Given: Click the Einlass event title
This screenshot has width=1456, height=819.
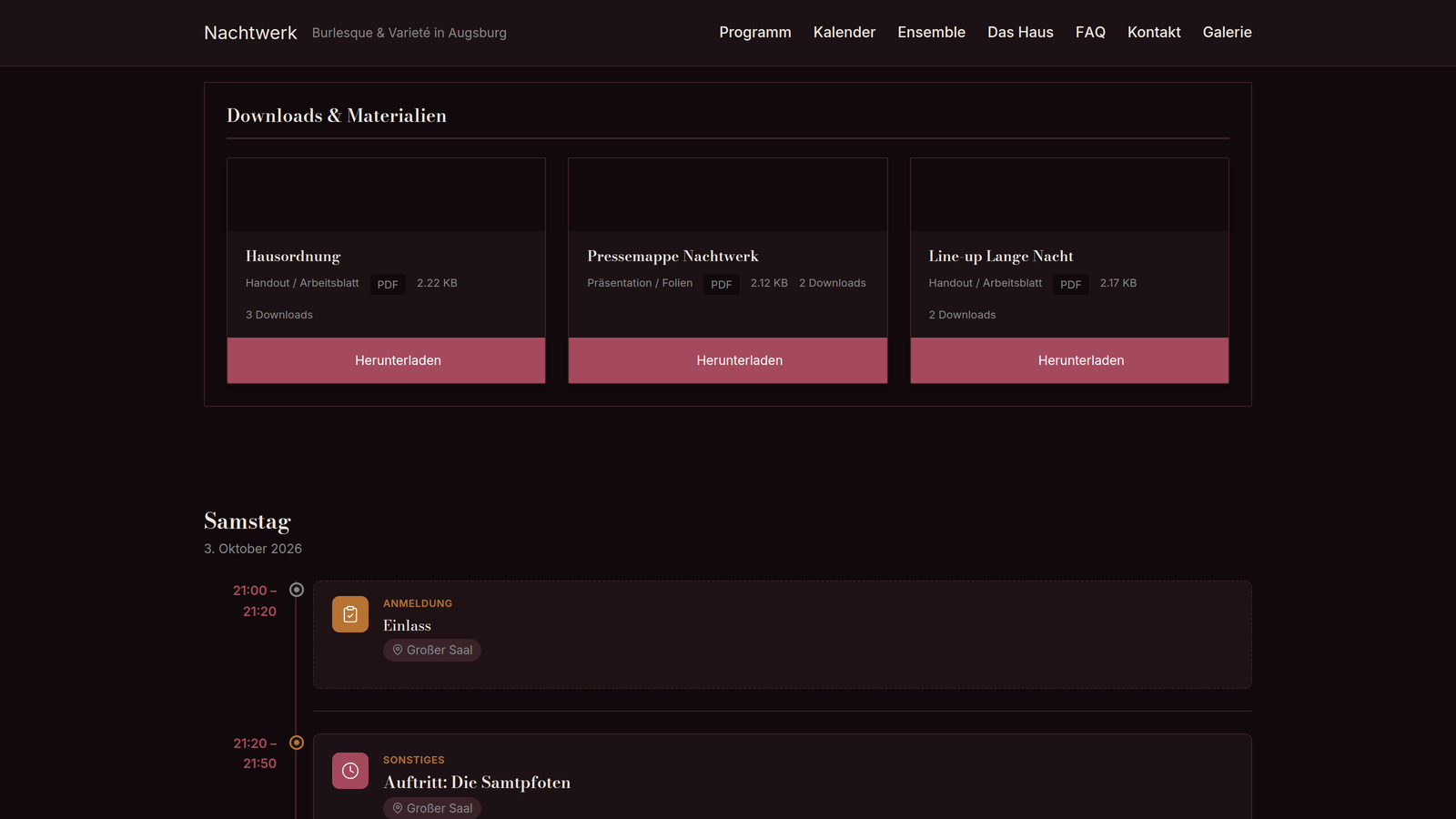Looking at the screenshot, I should pyautogui.click(x=407, y=626).
